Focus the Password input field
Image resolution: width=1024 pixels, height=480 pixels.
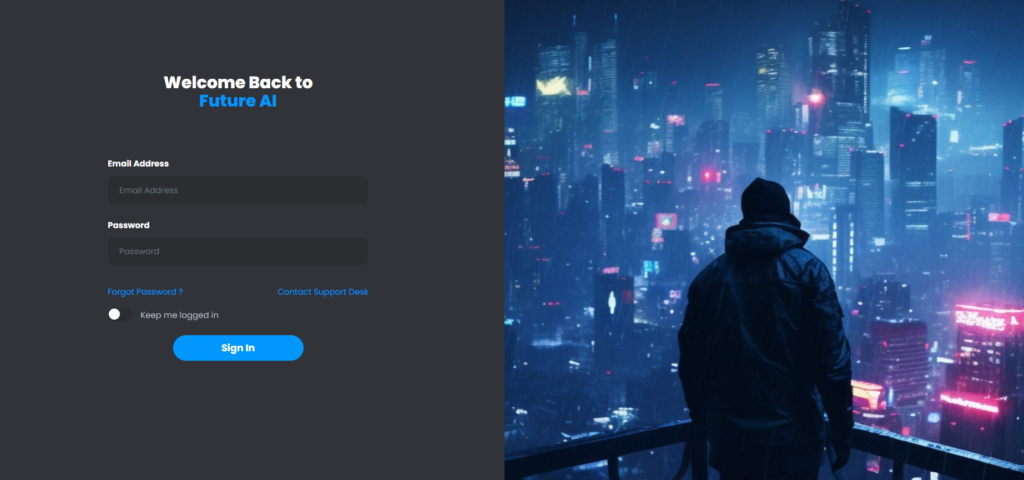[238, 251]
